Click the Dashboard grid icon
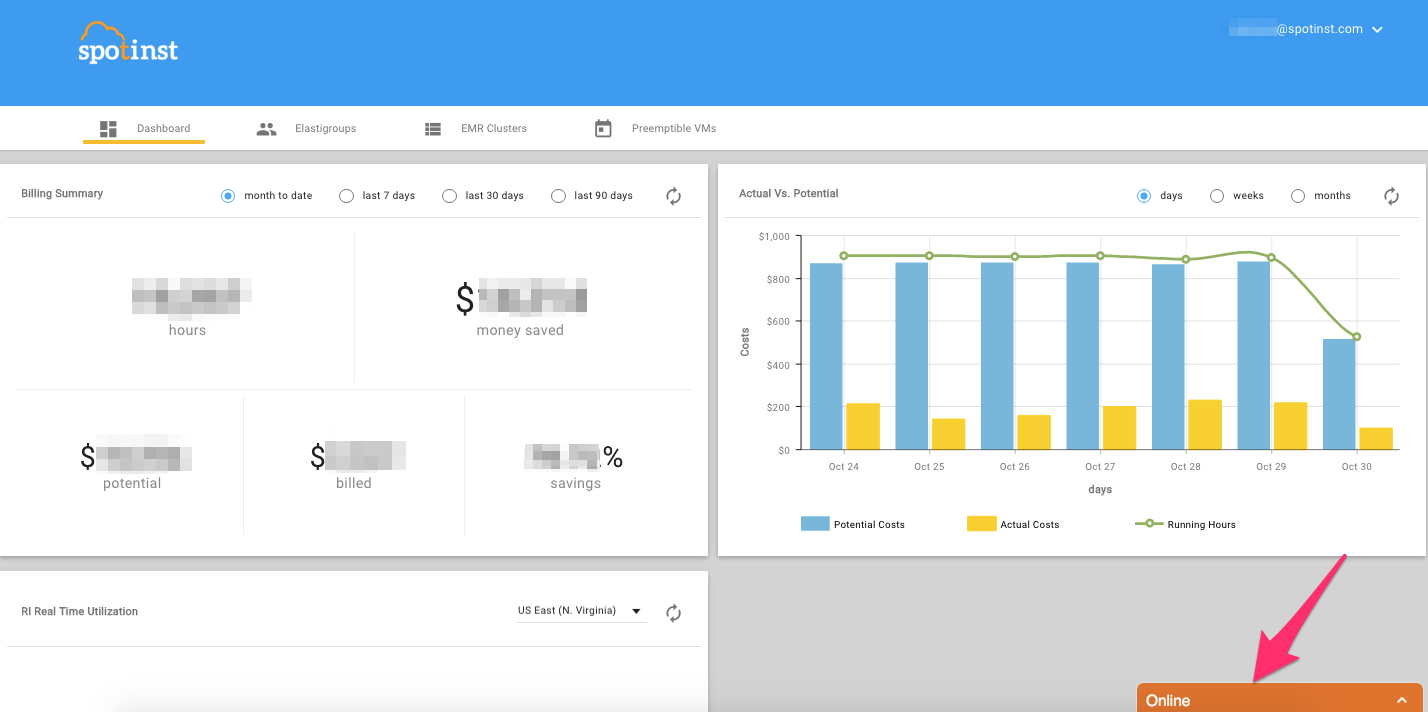The height and width of the screenshot is (712, 1428). [108, 129]
